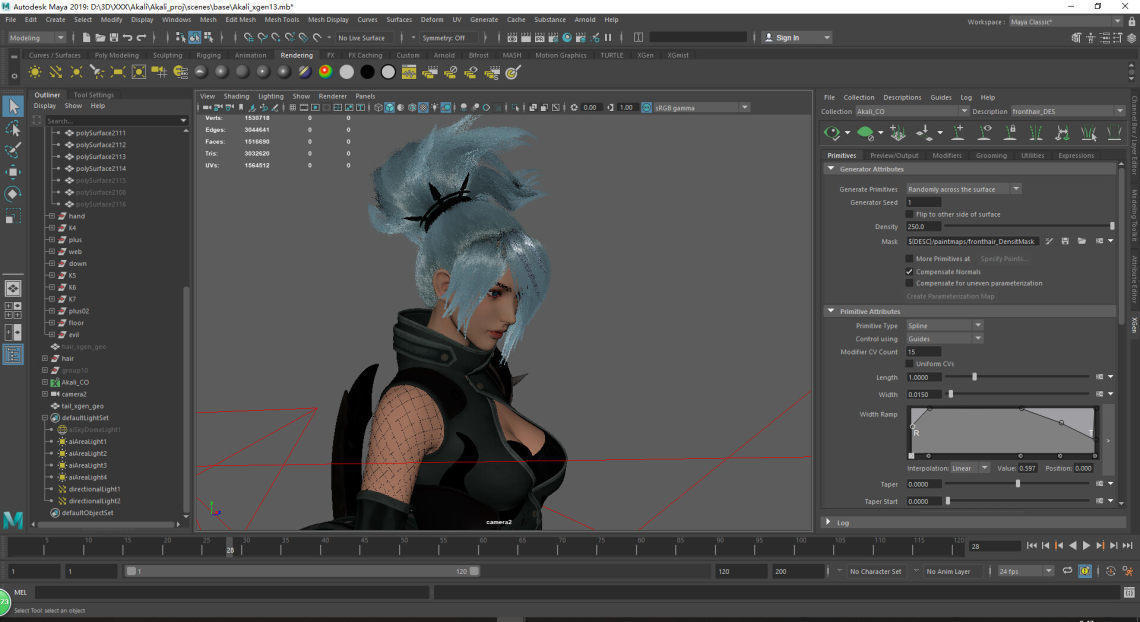Click go to start of playback
This screenshot has width=1140, height=622.
pyautogui.click(x=1032, y=545)
